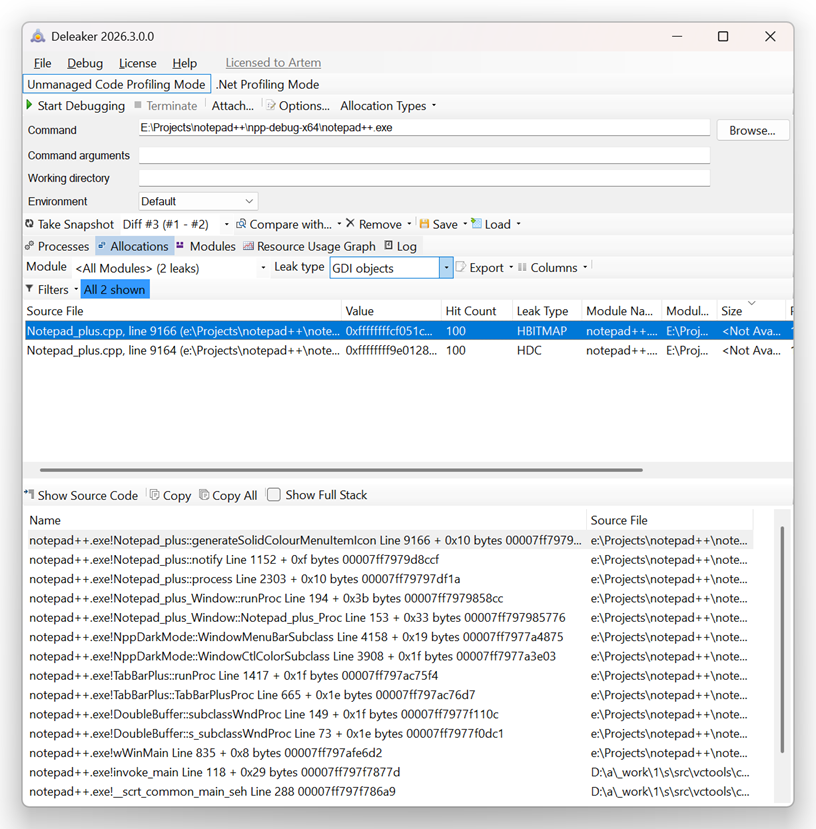This screenshot has width=816, height=829.
Task: Click the Modules tab icon
Action: coord(180,245)
